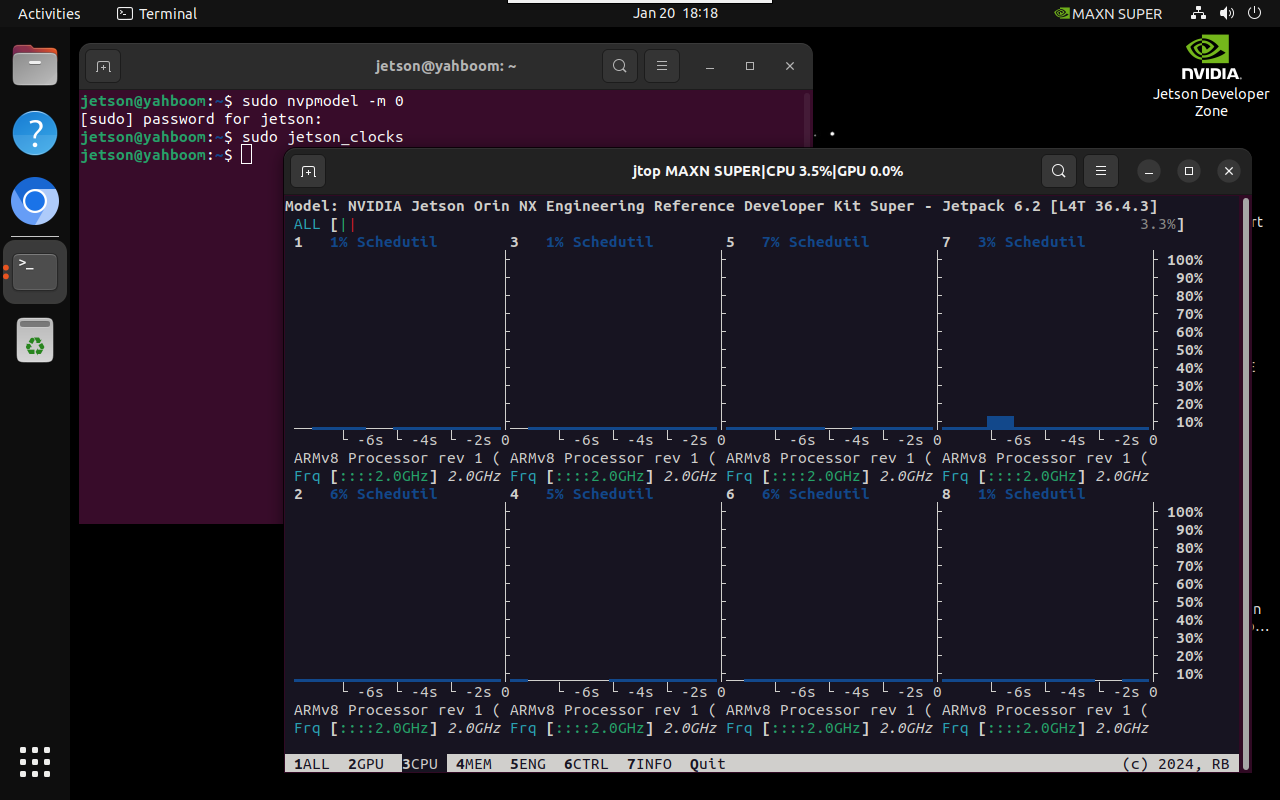1280x800 pixels.
Task: Open the network status icon in top bar
Action: click(x=1199, y=13)
